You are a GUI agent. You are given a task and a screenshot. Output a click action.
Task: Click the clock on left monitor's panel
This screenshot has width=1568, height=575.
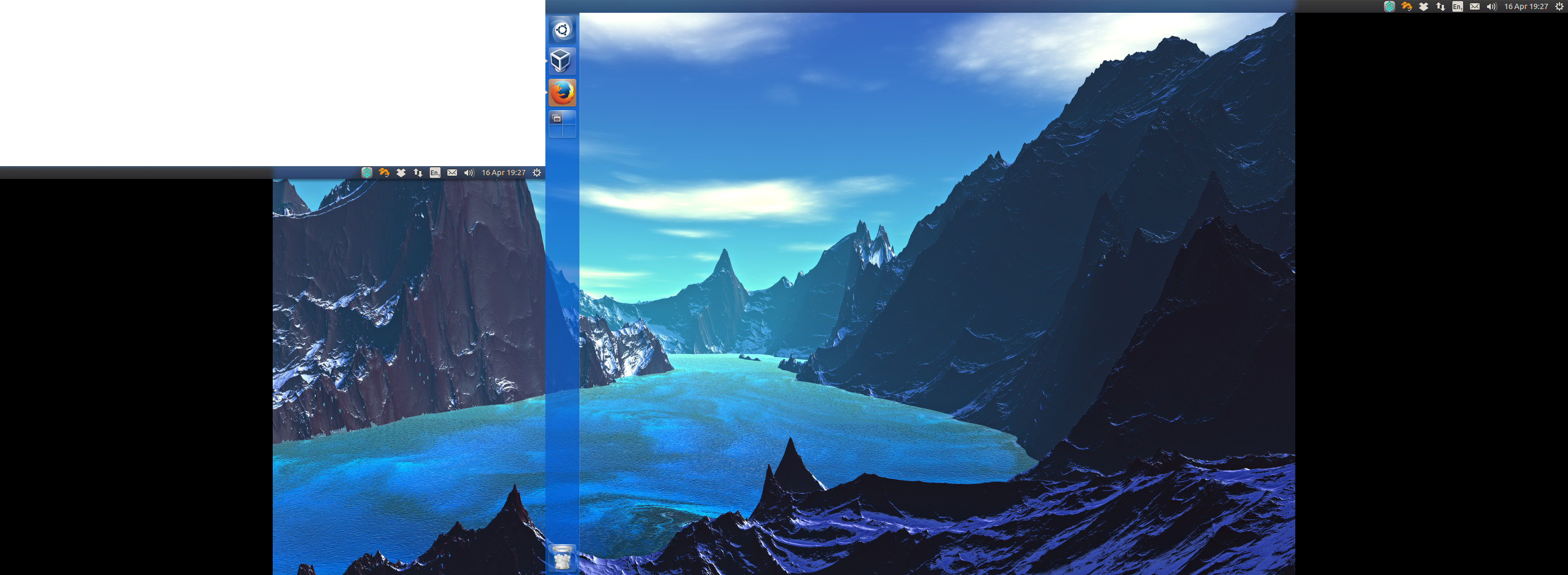coord(503,173)
